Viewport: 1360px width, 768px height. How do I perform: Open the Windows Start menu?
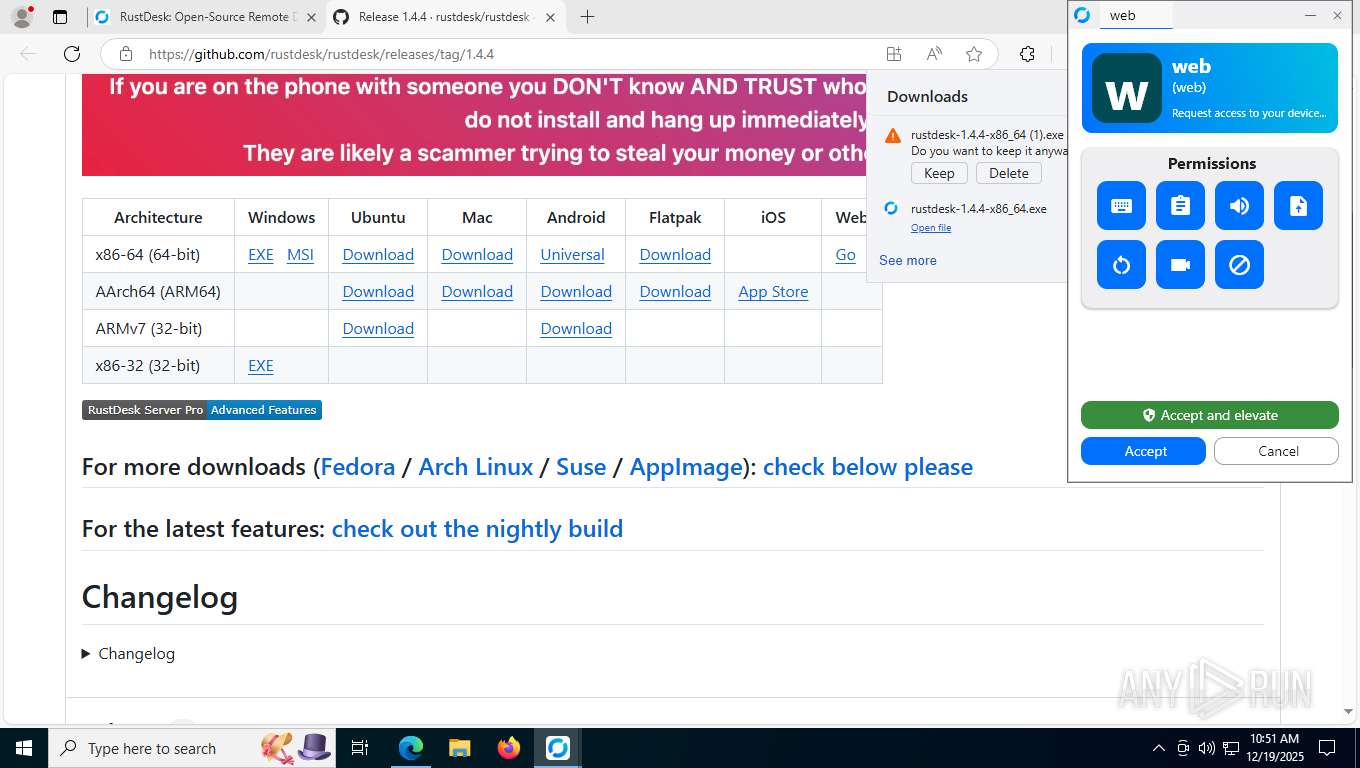tap(24, 748)
